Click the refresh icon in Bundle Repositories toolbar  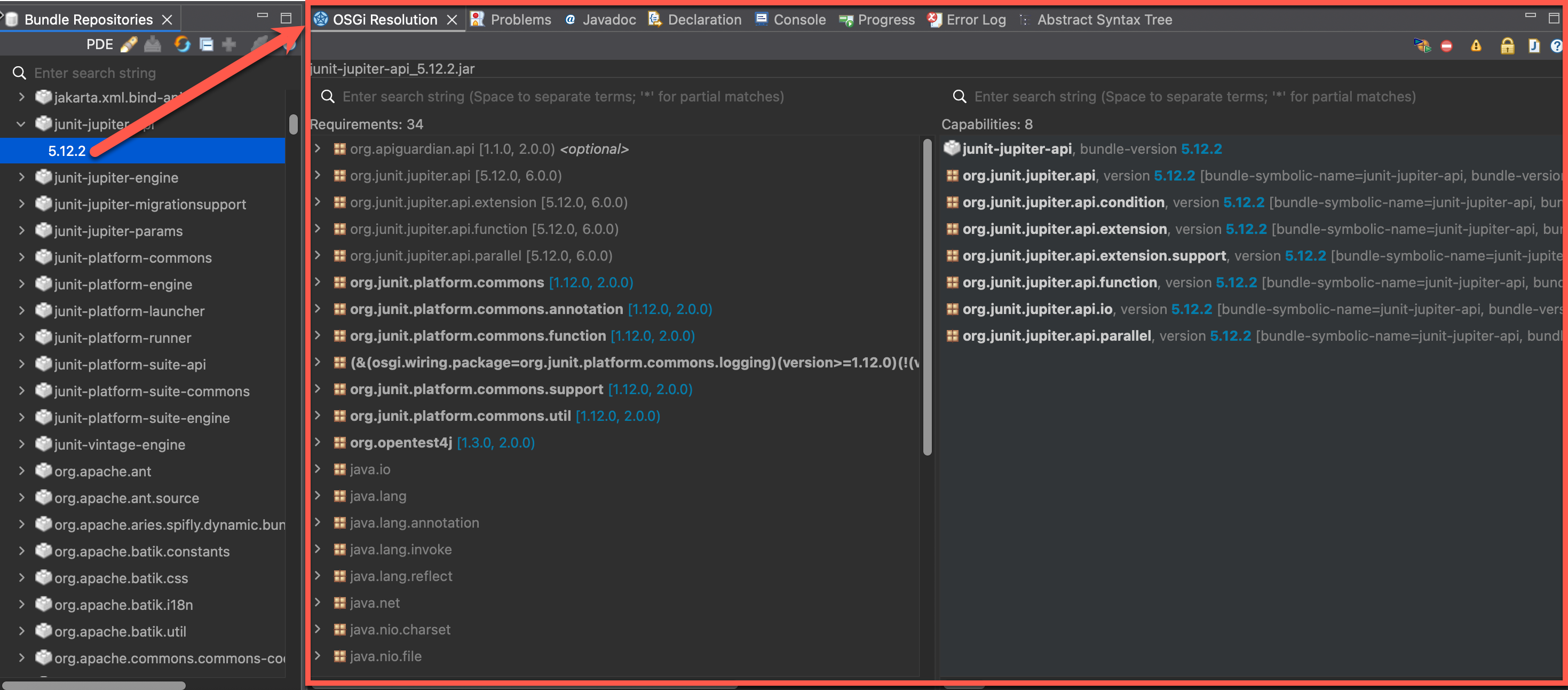183,44
